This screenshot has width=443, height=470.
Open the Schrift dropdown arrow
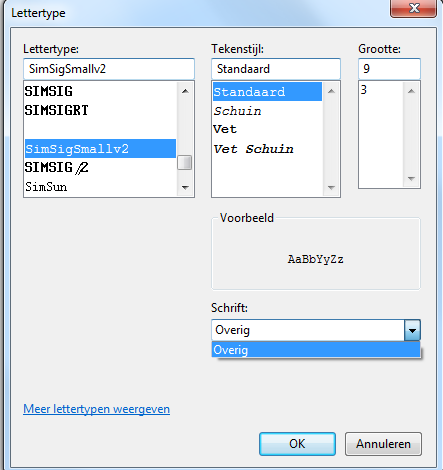click(412, 330)
